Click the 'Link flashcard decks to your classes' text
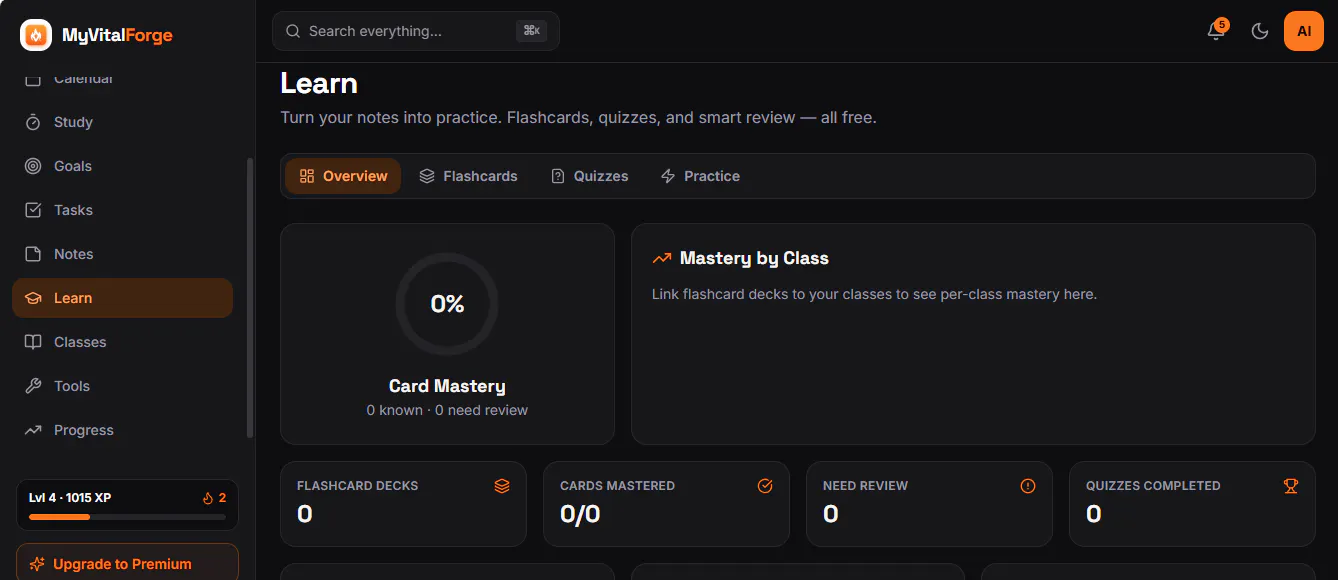1338x580 pixels. pos(874,294)
